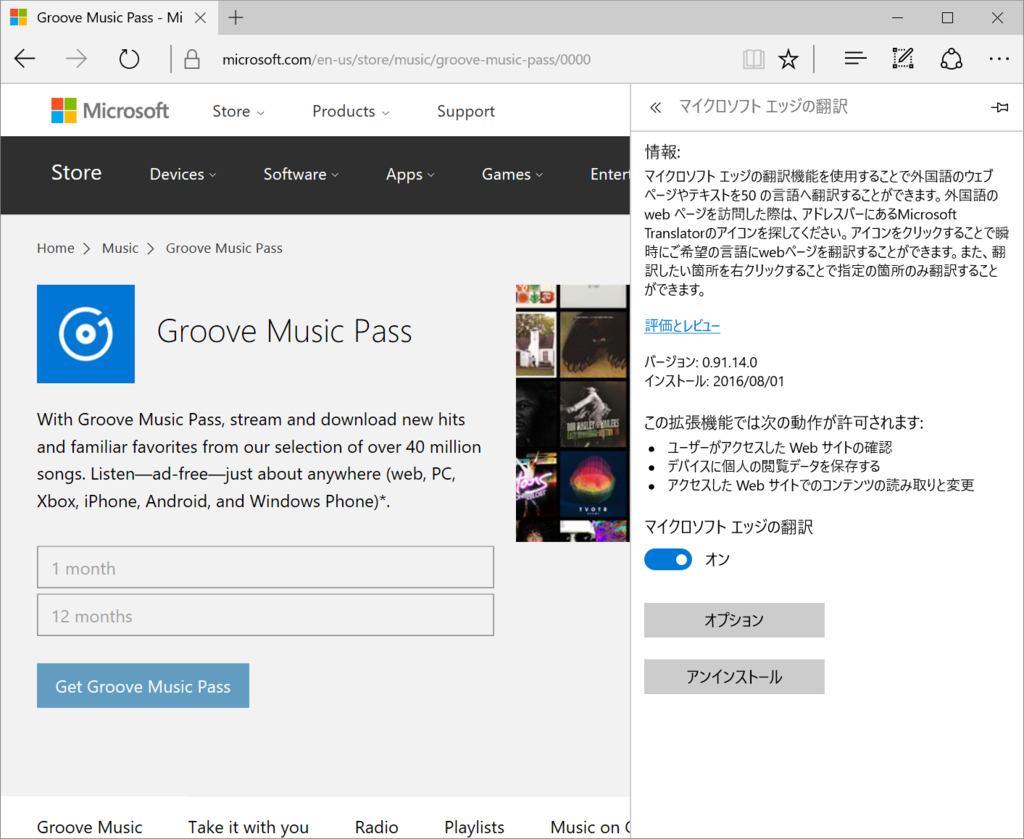Click the address bar URL
The width and height of the screenshot is (1024, 839).
(x=406, y=59)
